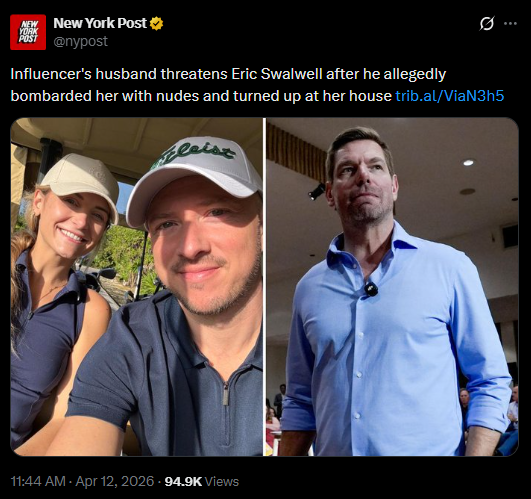This screenshot has height=499, width=531.
Task: Open the three-dot more options menu
Action: click(x=510, y=23)
